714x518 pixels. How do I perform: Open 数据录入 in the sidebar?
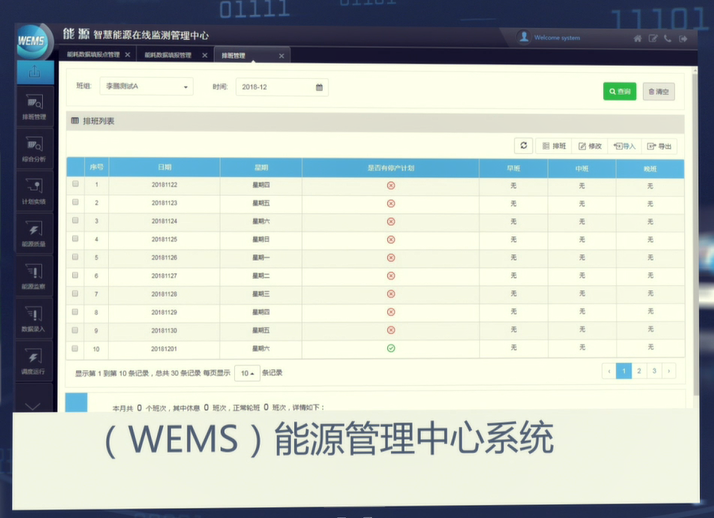coord(35,319)
